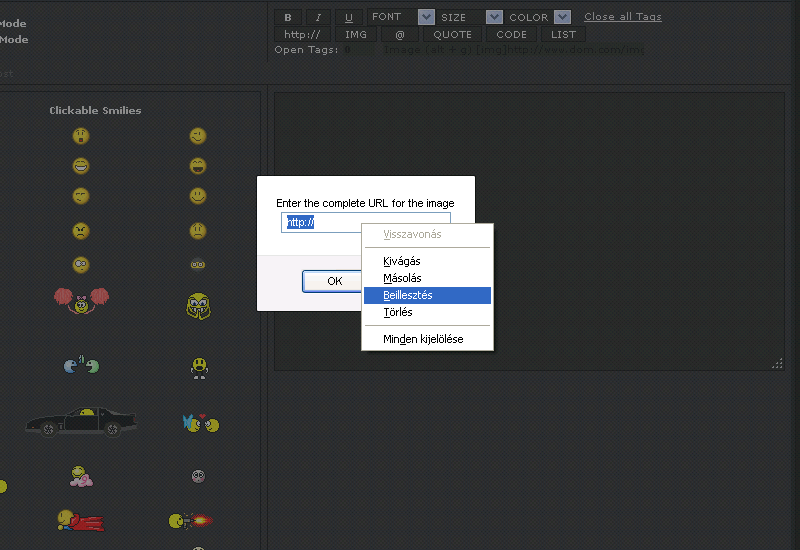Choose Másolás from the context menu
The height and width of the screenshot is (550, 800).
[x=427, y=279]
